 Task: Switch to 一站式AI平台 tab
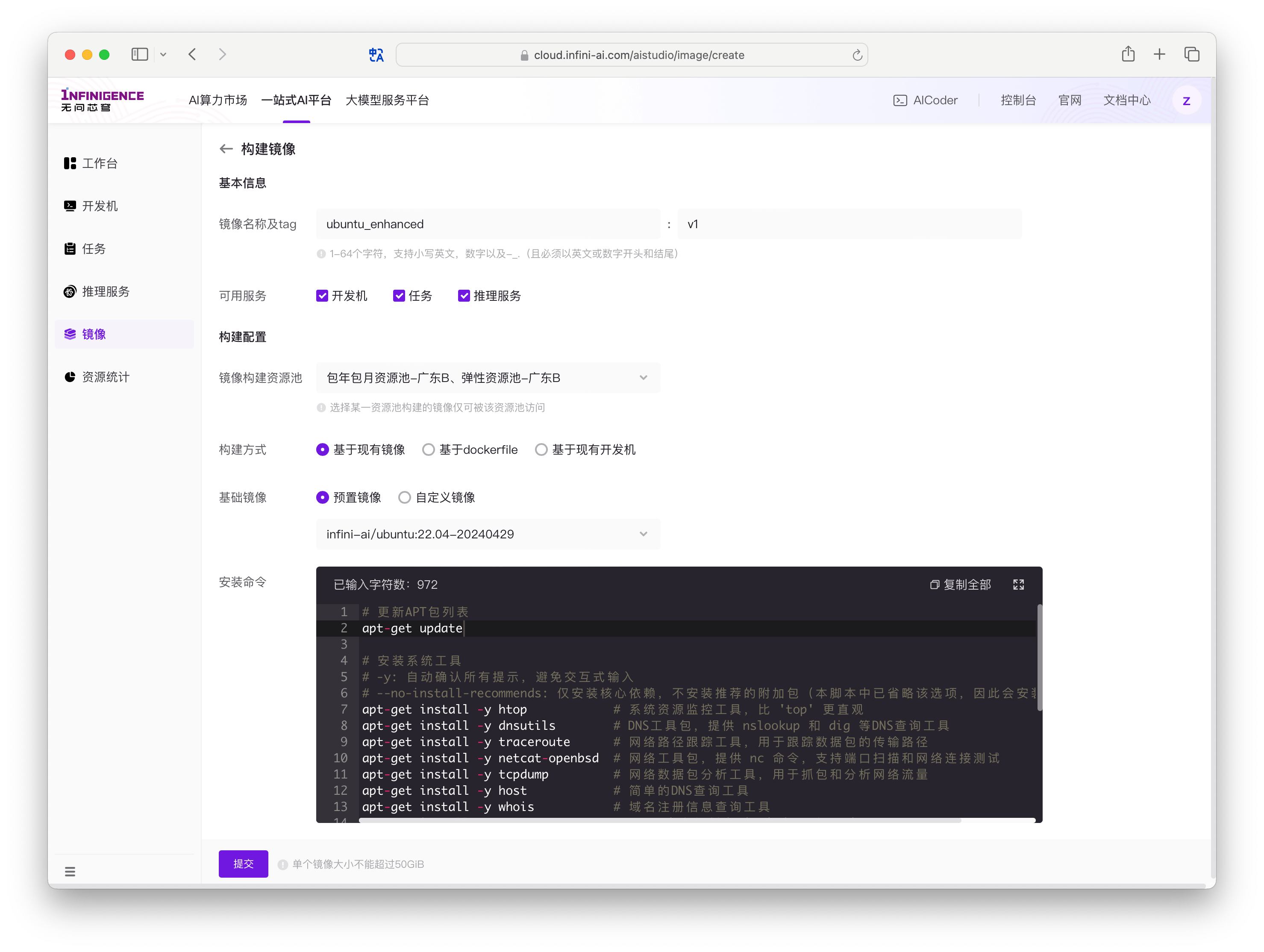point(296,100)
